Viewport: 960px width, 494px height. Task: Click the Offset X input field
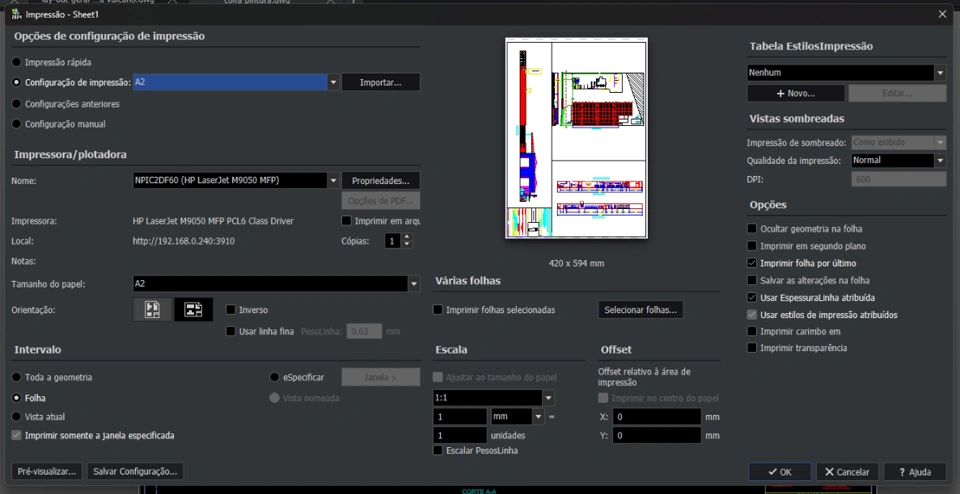(656, 417)
